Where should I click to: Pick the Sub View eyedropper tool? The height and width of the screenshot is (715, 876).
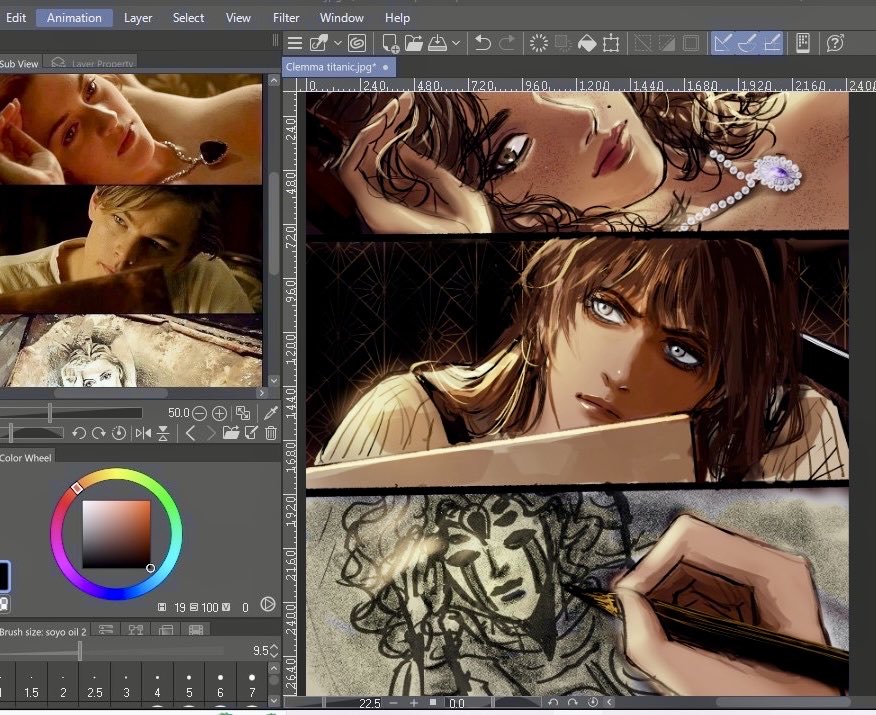pos(271,413)
